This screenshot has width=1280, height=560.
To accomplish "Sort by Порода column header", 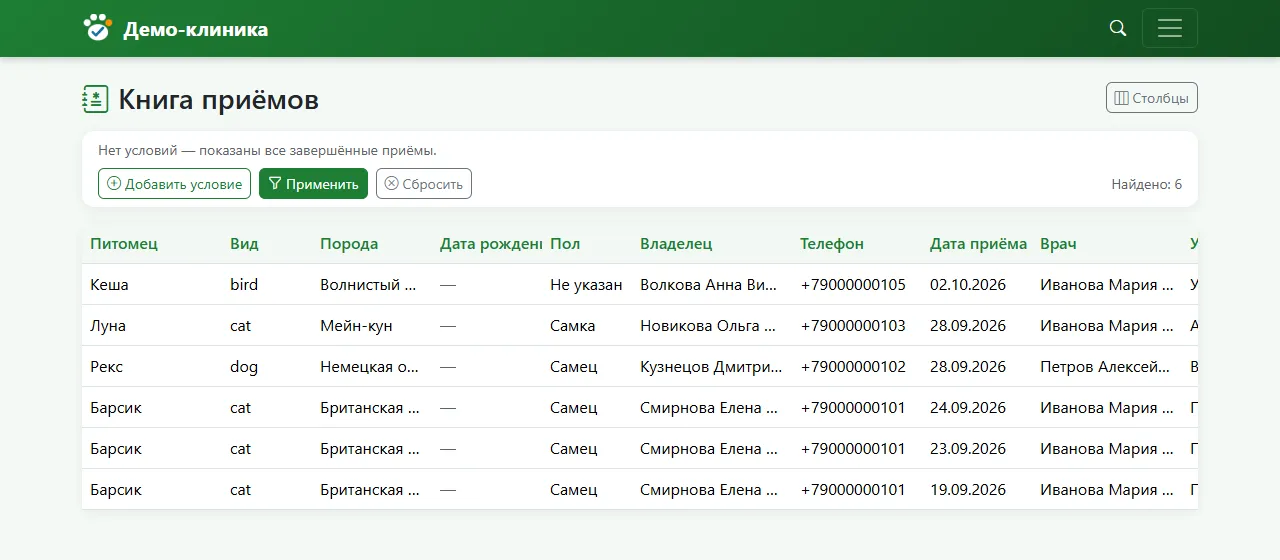I will coord(349,244).
